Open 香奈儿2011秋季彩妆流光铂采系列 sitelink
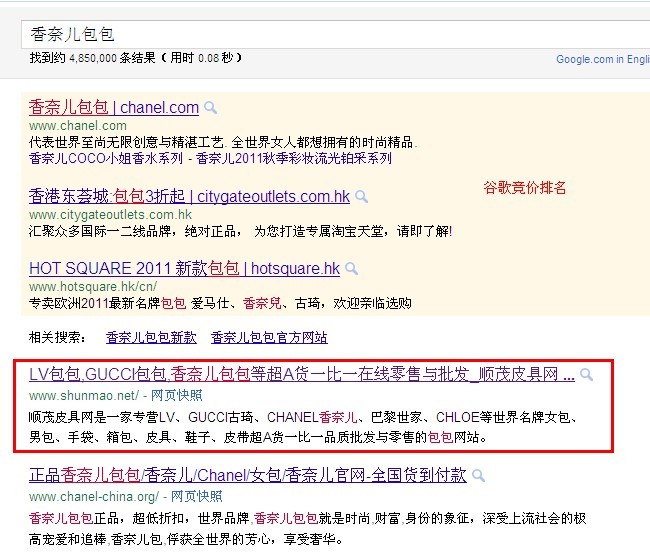Image resolution: width=650 pixels, height=558 pixels. pos(294,158)
